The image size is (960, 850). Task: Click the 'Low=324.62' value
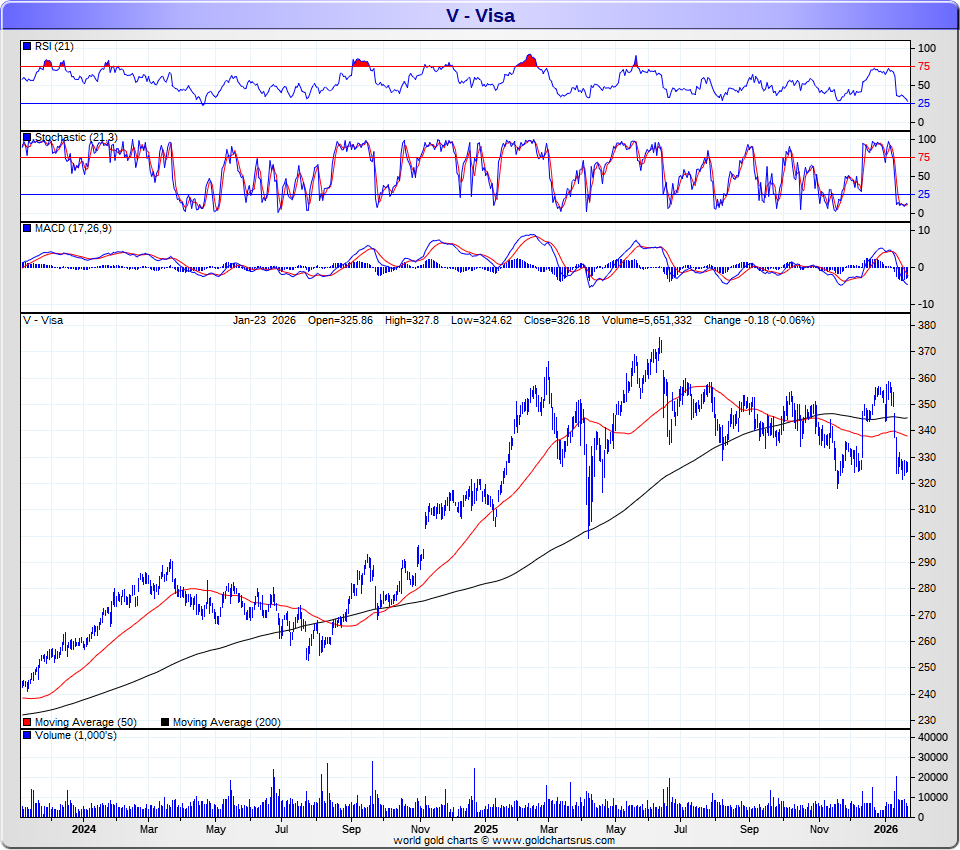(x=481, y=320)
